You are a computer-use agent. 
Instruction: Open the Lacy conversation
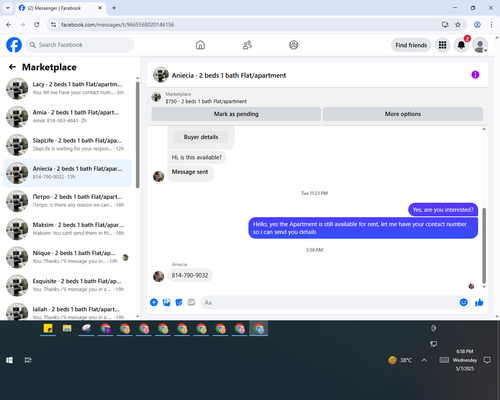[x=67, y=88]
